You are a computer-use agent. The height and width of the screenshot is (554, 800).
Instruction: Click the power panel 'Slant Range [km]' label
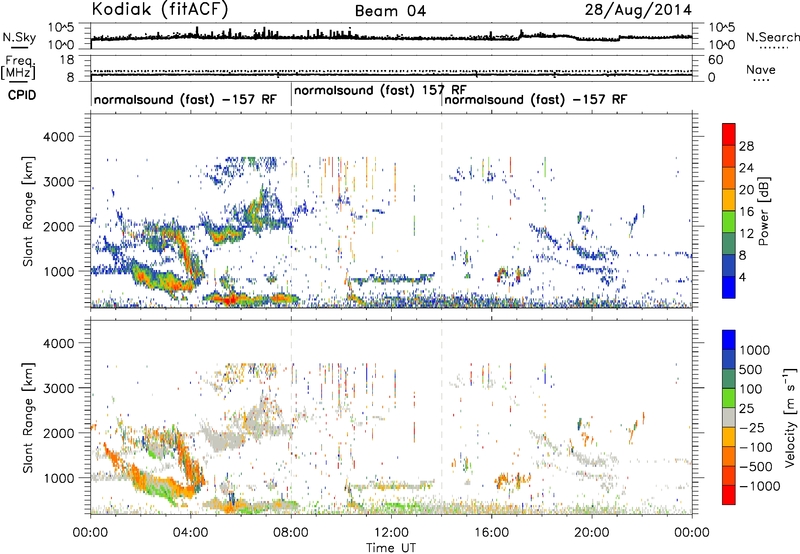point(28,211)
